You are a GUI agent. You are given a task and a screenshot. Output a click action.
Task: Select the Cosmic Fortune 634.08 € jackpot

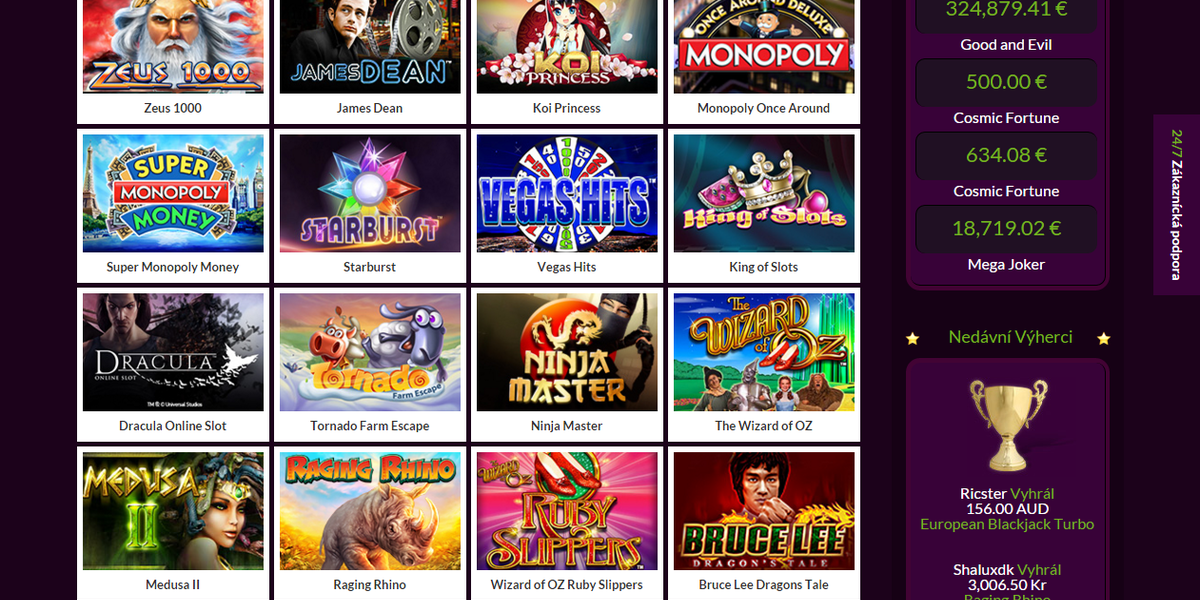coord(1008,155)
